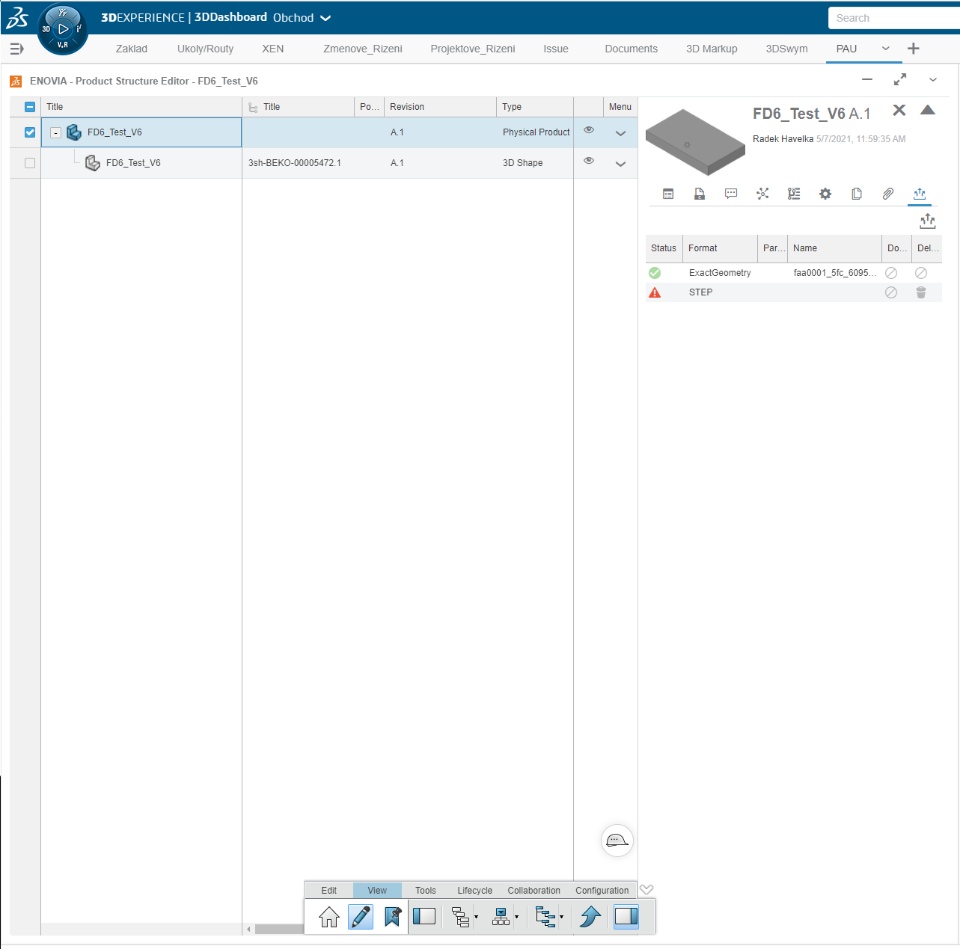Toggle the dashboard tab list menu icon
Viewport: 960px width, 949px height.
coord(17,48)
